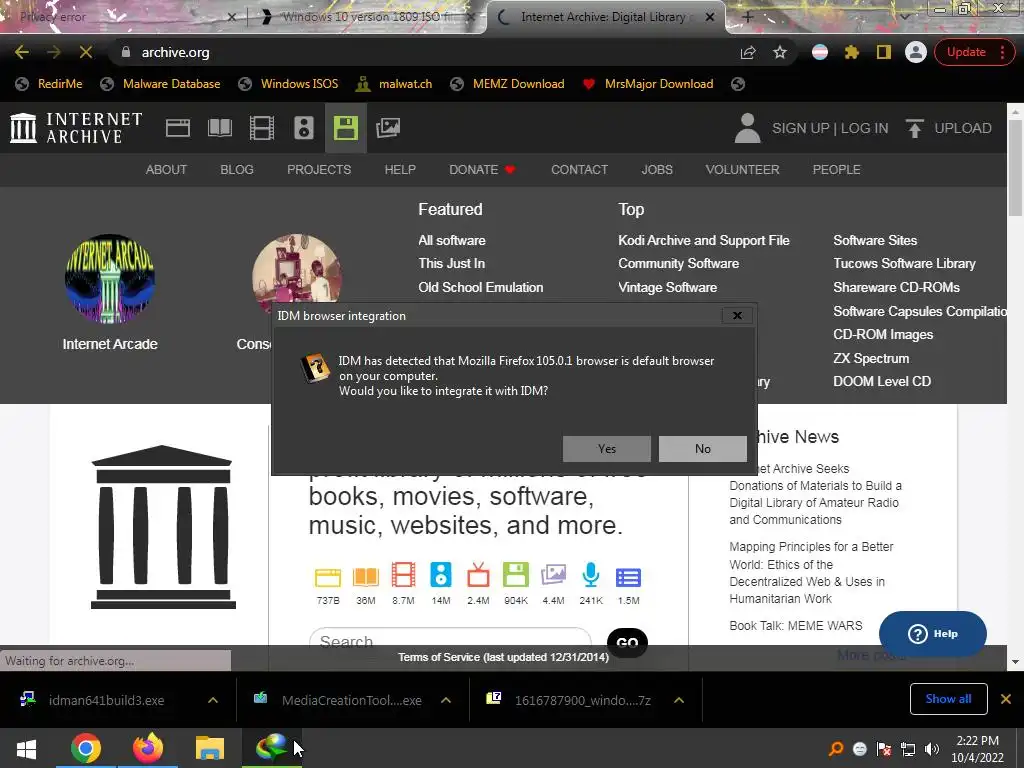This screenshot has width=1024, height=768.
Task: Click the page vertical scrollbar thumb
Action: (1015, 168)
